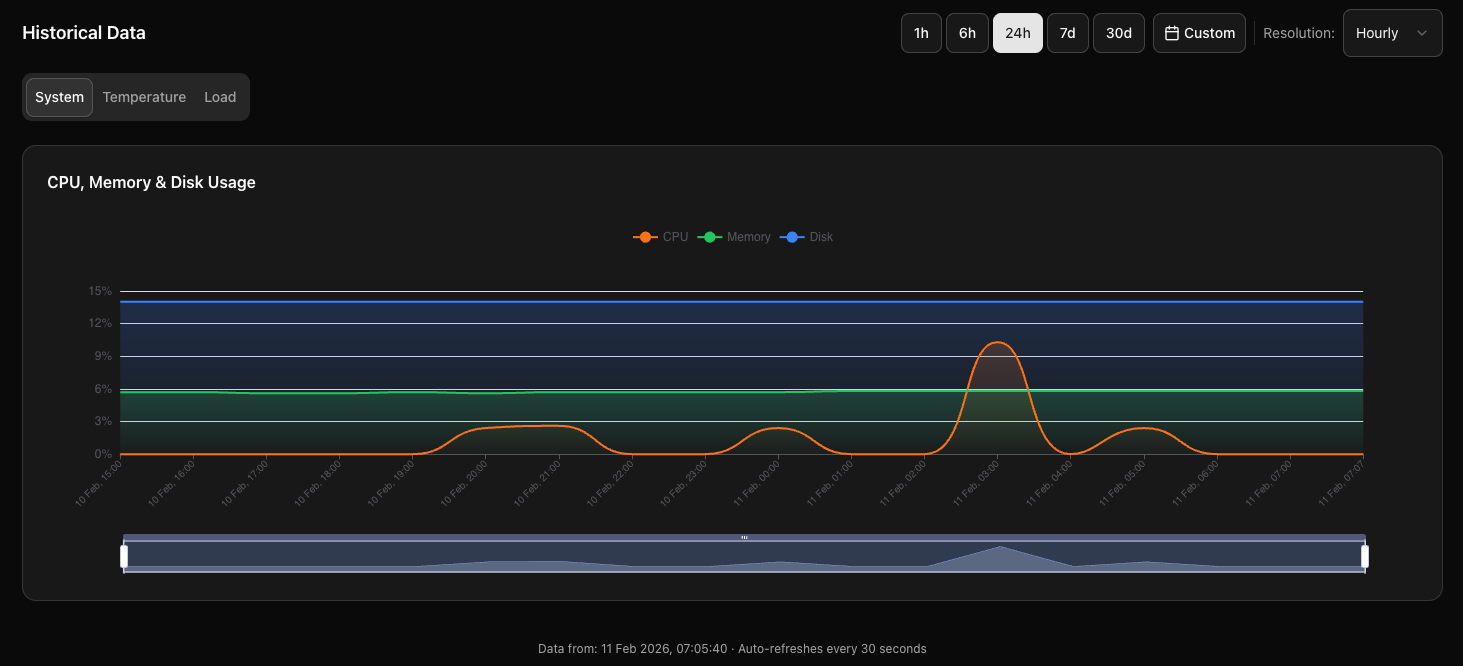
Task: Click the top drag grip of range slider
Action: coord(744,538)
